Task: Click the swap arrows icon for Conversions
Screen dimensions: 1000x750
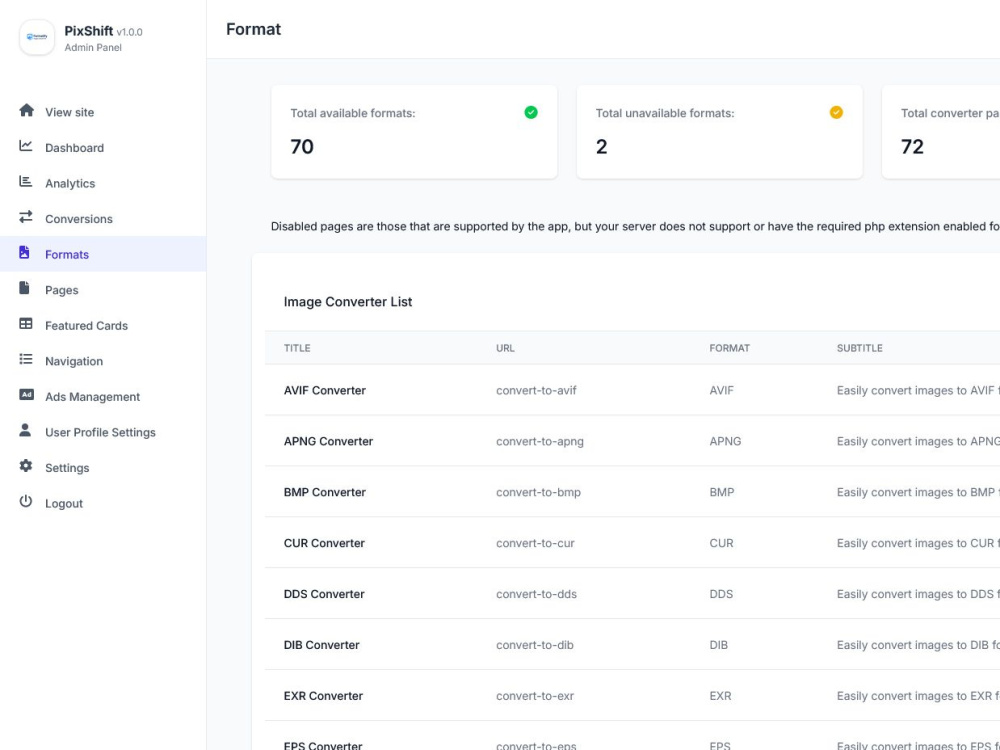Action: tap(26, 217)
